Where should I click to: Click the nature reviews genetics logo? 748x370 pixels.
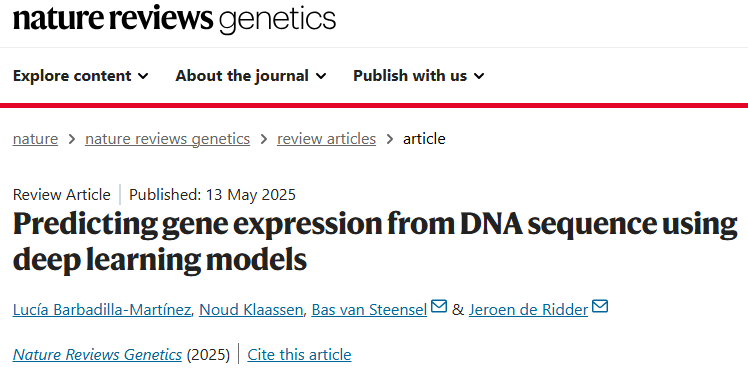[175, 19]
